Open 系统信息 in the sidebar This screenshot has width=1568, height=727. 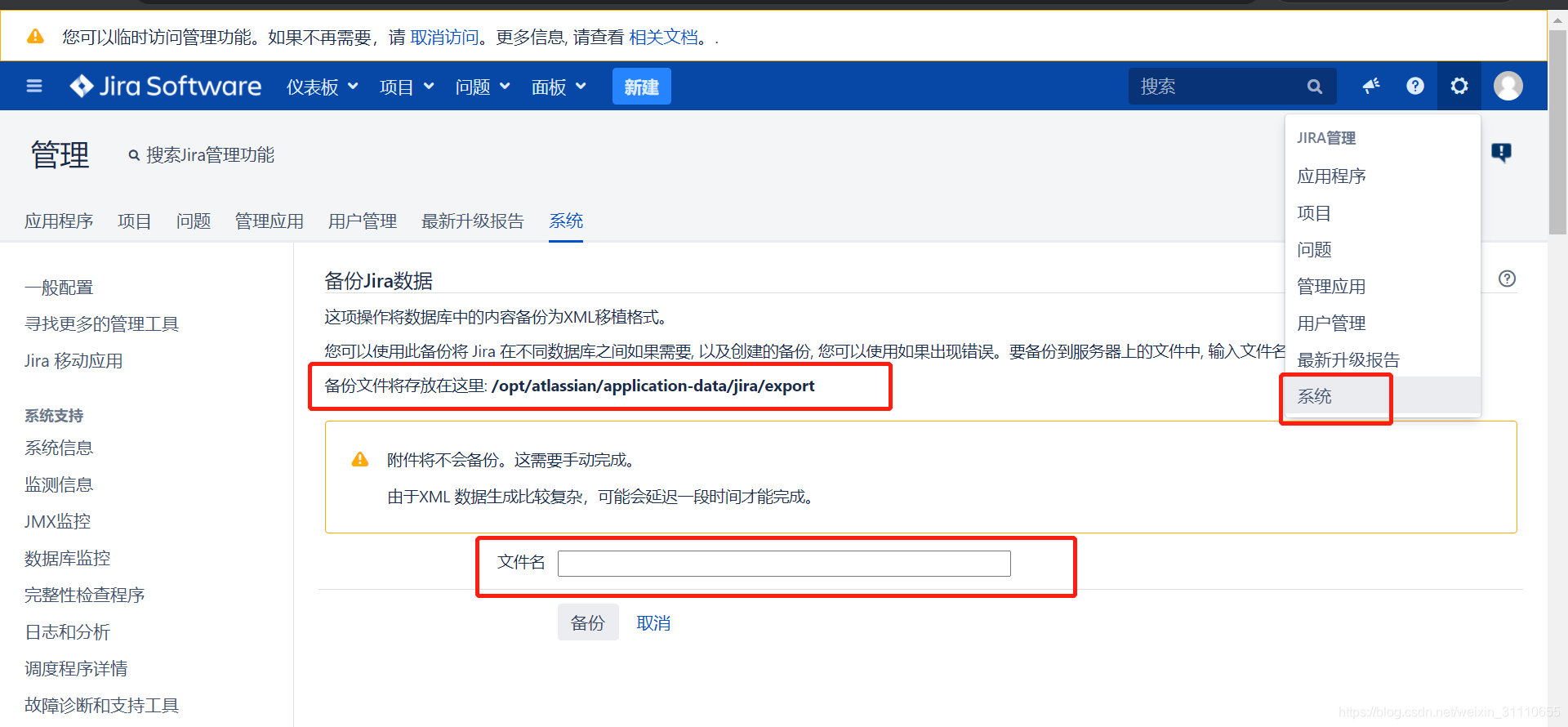click(59, 448)
